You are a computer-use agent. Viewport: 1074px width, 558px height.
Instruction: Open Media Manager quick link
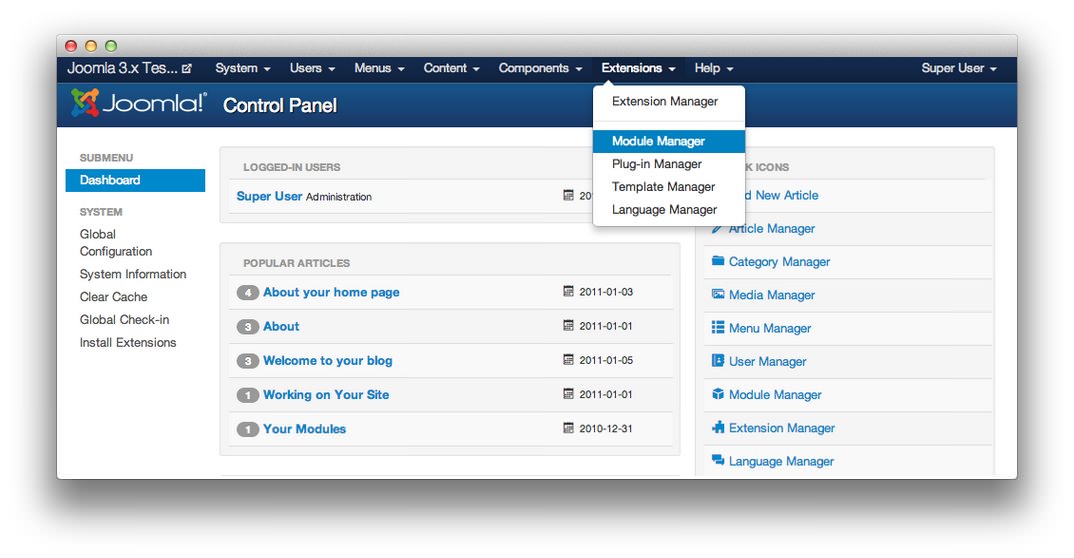772,295
